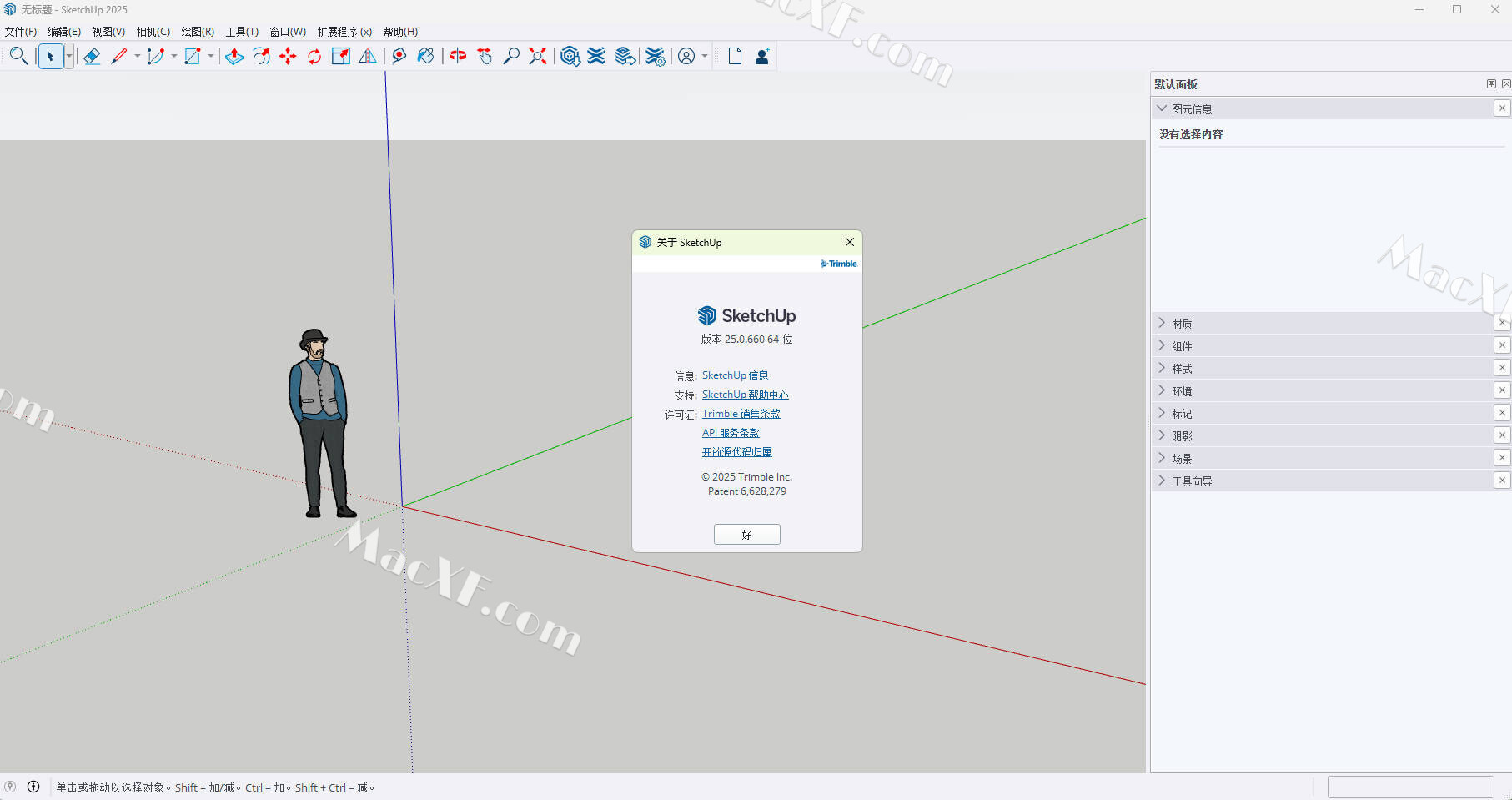Pin the 默认面板 tray
1512x800 pixels.
point(1491,83)
